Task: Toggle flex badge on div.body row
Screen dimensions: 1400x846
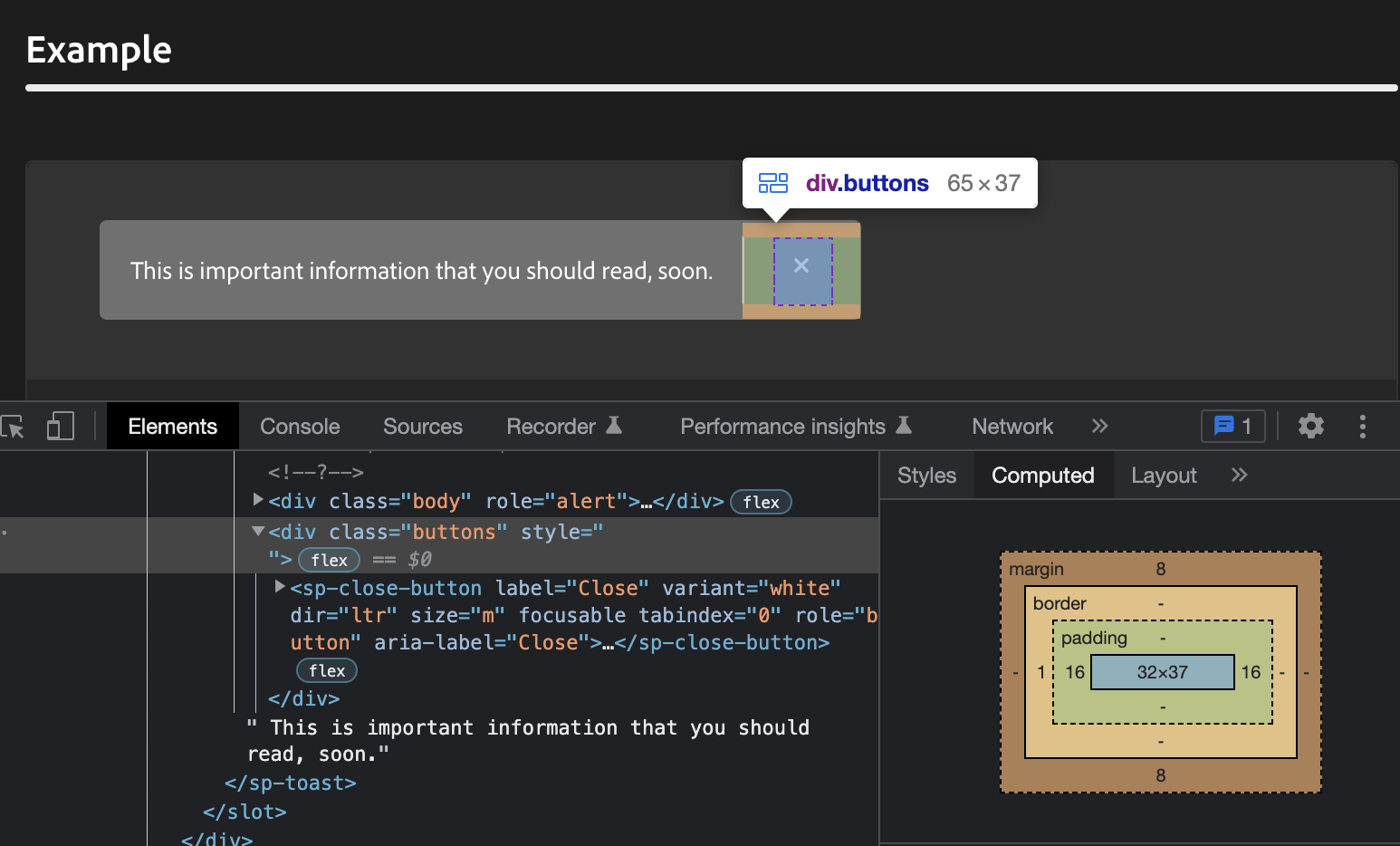Action: [761, 502]
